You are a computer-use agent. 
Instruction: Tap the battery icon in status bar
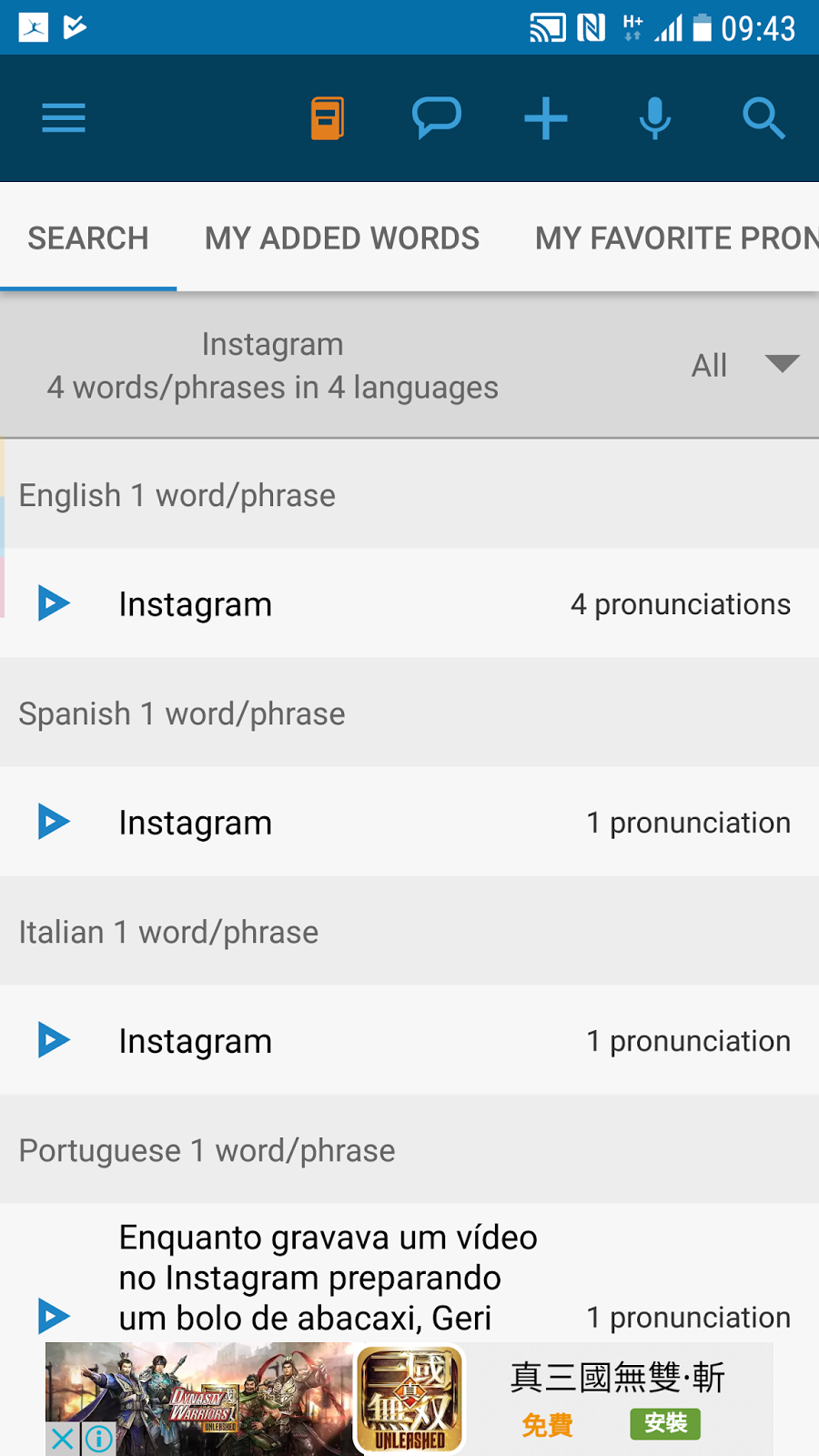click(703, 27)
